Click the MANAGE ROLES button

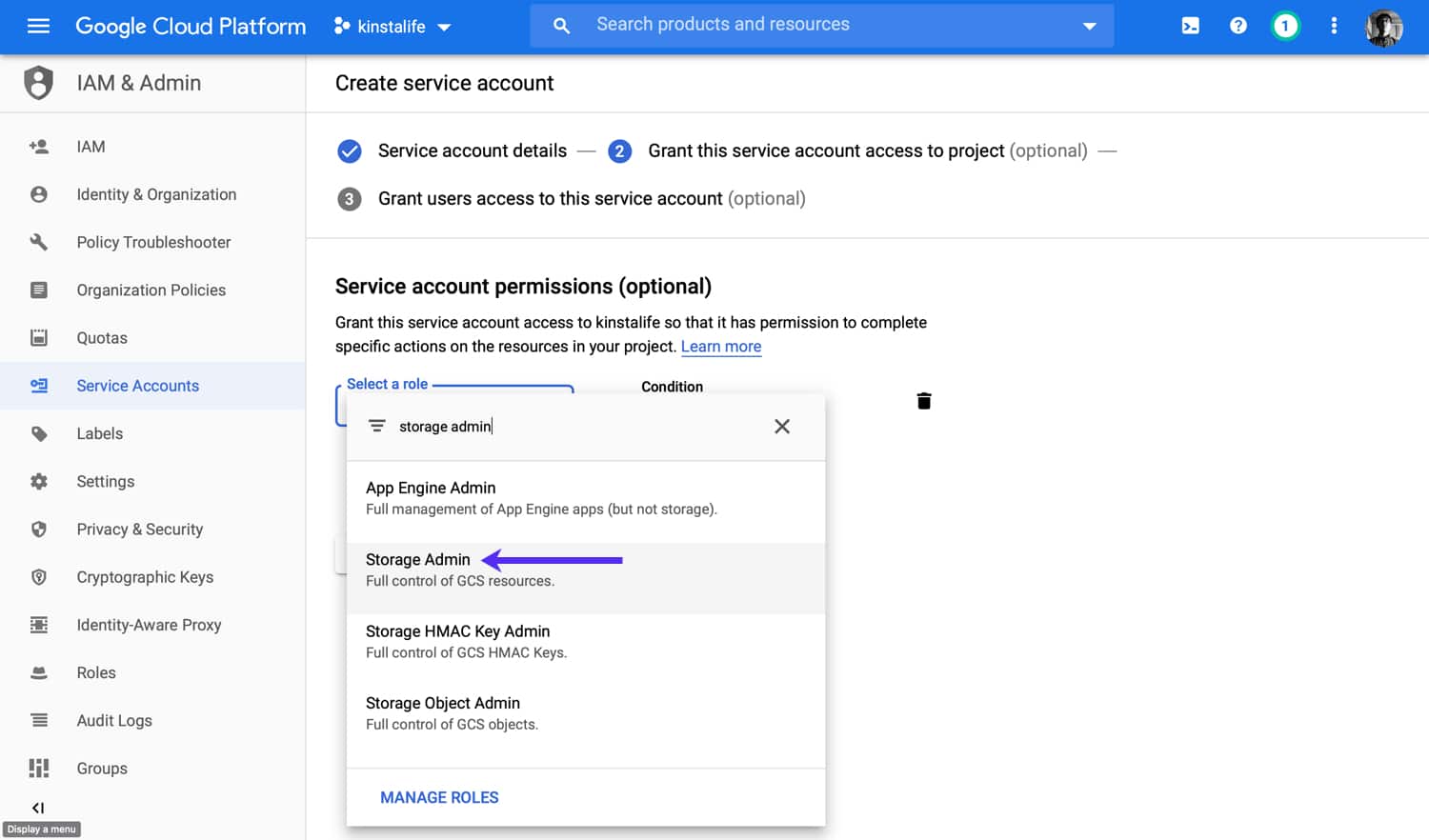coord(439,797)
